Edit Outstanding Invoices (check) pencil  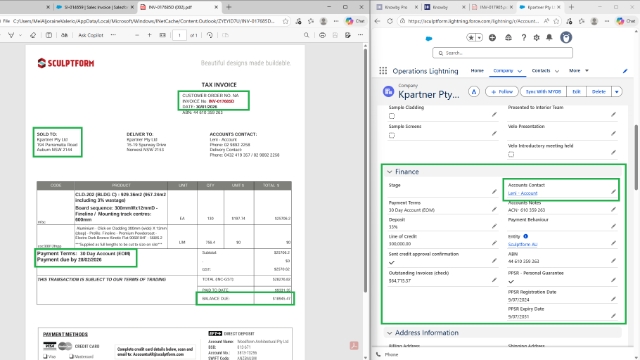pyautogui.click(x=494, y=280)
